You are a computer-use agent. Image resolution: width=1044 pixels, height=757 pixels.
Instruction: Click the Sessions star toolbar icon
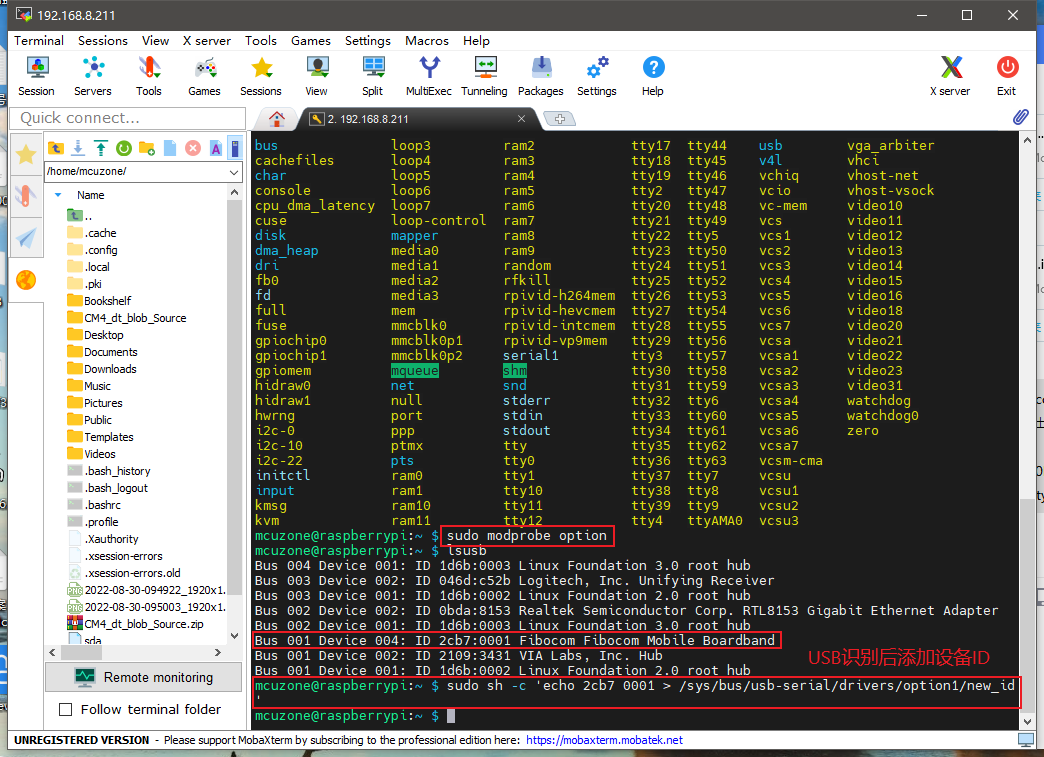pyautogui.click(x=261, y=77)
